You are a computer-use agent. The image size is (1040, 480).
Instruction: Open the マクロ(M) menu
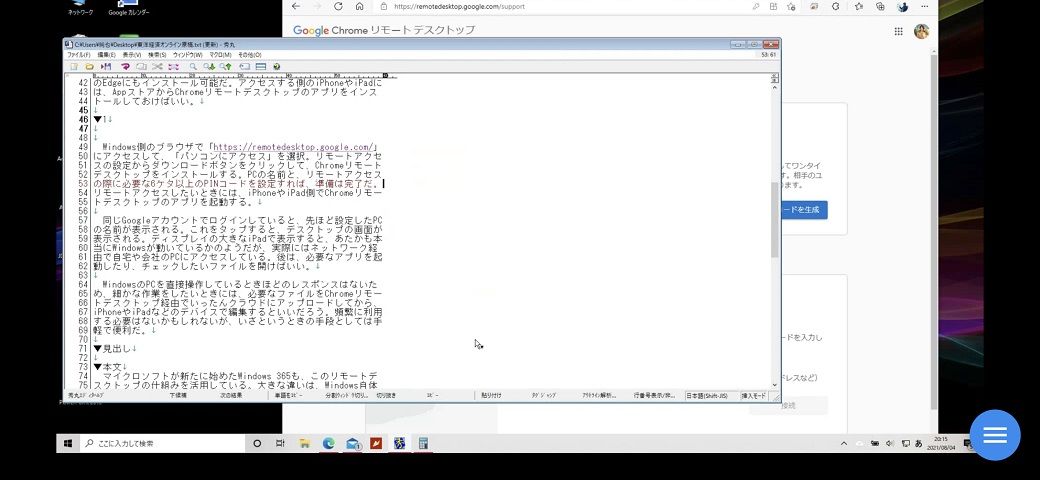[x=221, y=55]
